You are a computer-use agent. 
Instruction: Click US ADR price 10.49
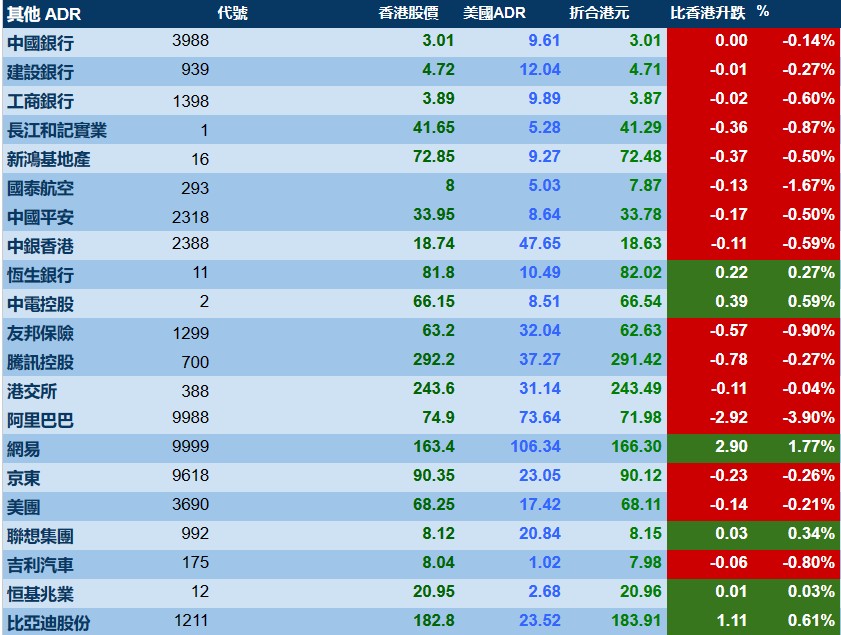540,272
